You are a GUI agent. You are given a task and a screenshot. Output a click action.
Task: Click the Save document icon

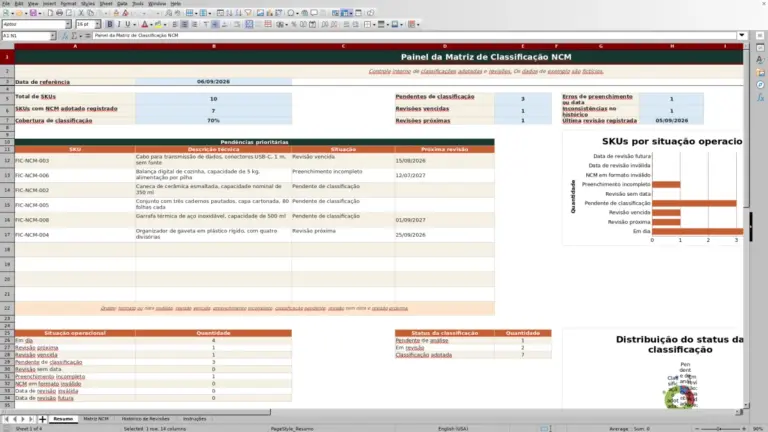click(x=33, y=13)
